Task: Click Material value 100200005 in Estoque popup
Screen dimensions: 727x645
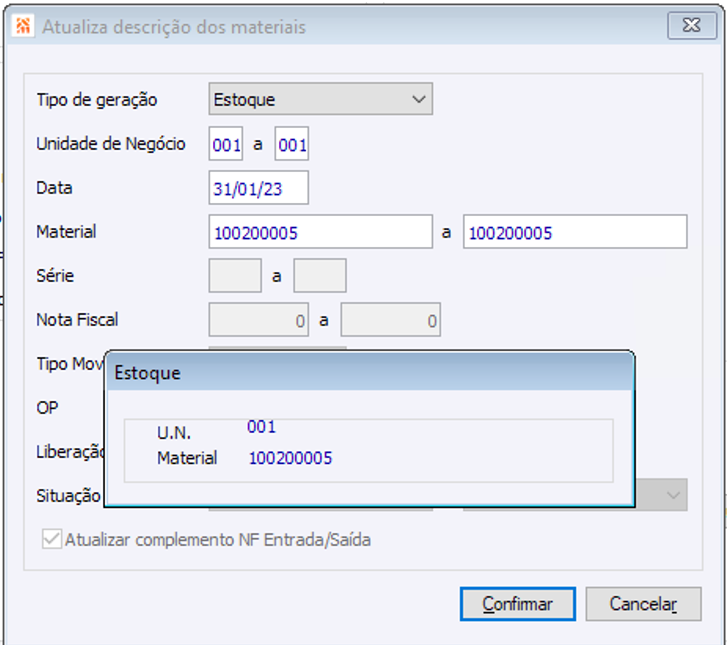Action: [x=290, y=458]
